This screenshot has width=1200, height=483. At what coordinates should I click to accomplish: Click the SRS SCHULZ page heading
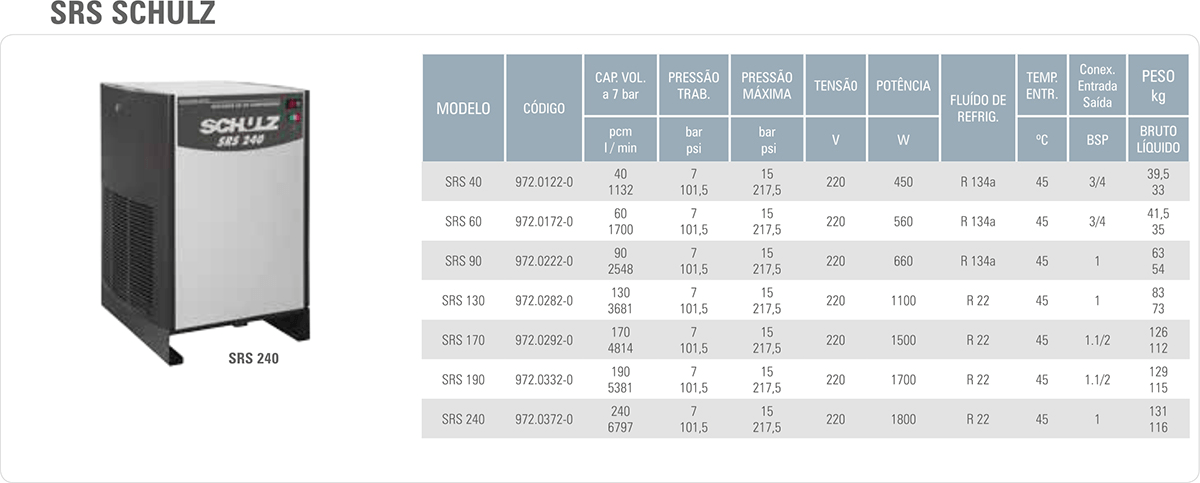click(132, 15)
